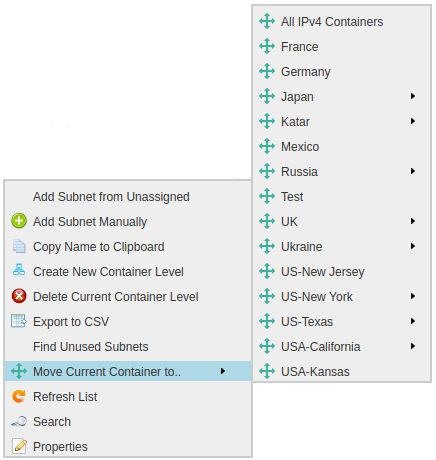Image resolution: width=436 pixels, height=460 pixels.
Task: Click the orange Refresh List icon
Action: (19, 396)
